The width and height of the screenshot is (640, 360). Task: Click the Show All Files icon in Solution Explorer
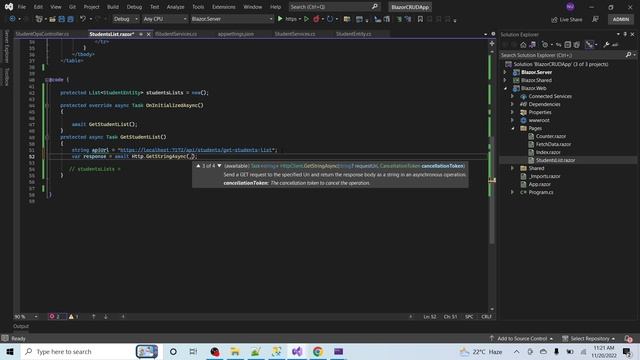576,44
